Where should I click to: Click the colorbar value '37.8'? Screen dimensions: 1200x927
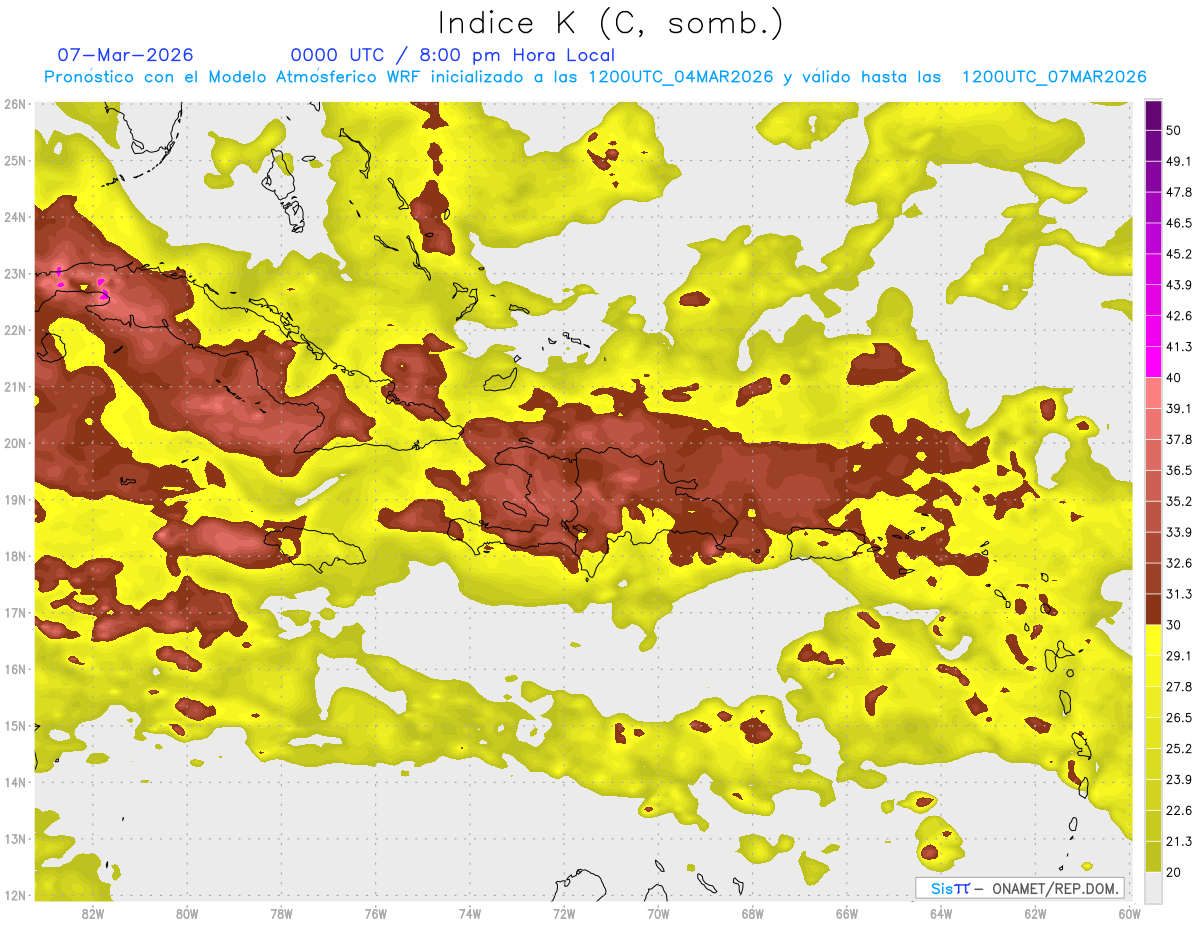(1178, 439)
